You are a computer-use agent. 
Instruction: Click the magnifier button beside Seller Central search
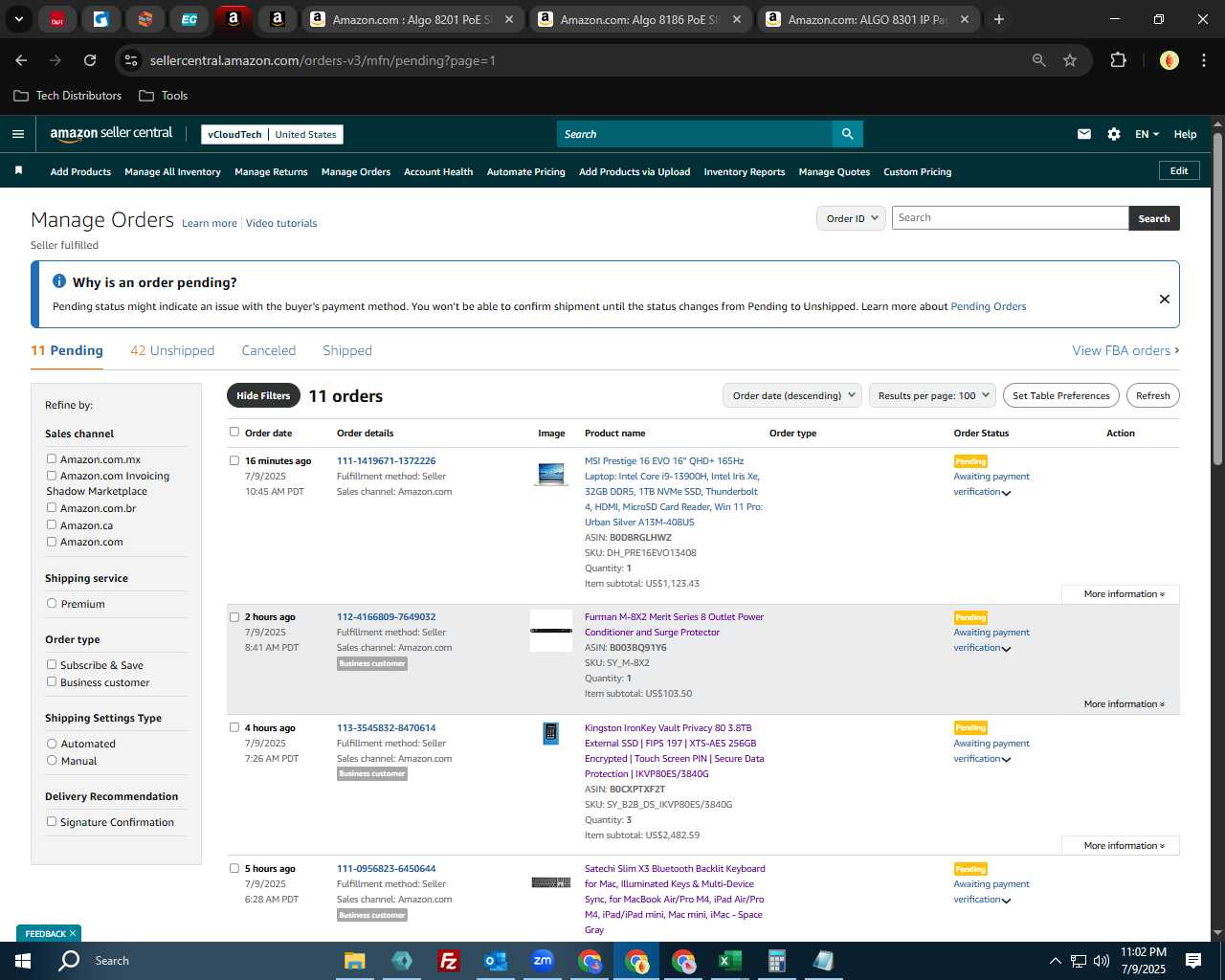tap(847, 134)
